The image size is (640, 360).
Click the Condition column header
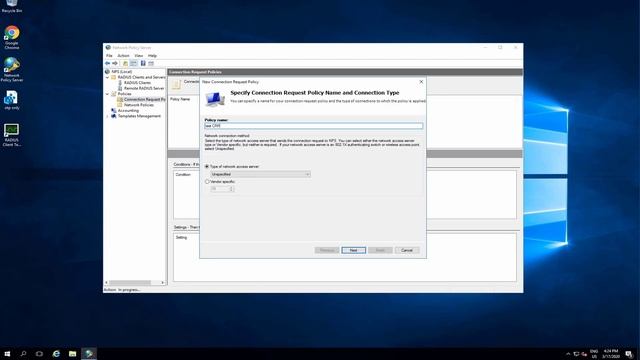pyautogui.click(x=183, y=175)
